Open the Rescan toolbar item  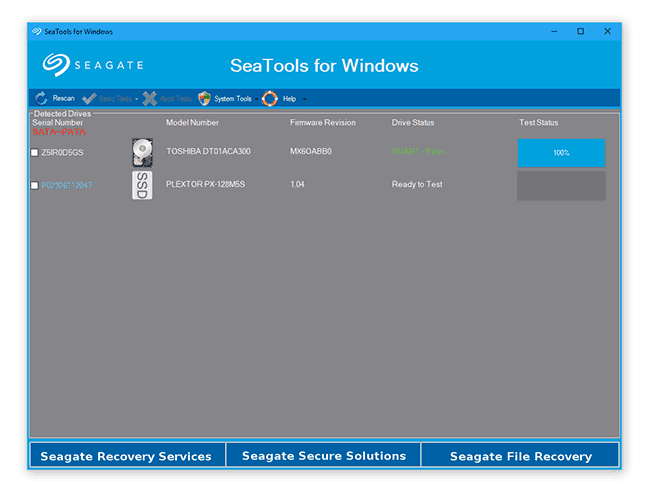point(63,98)
